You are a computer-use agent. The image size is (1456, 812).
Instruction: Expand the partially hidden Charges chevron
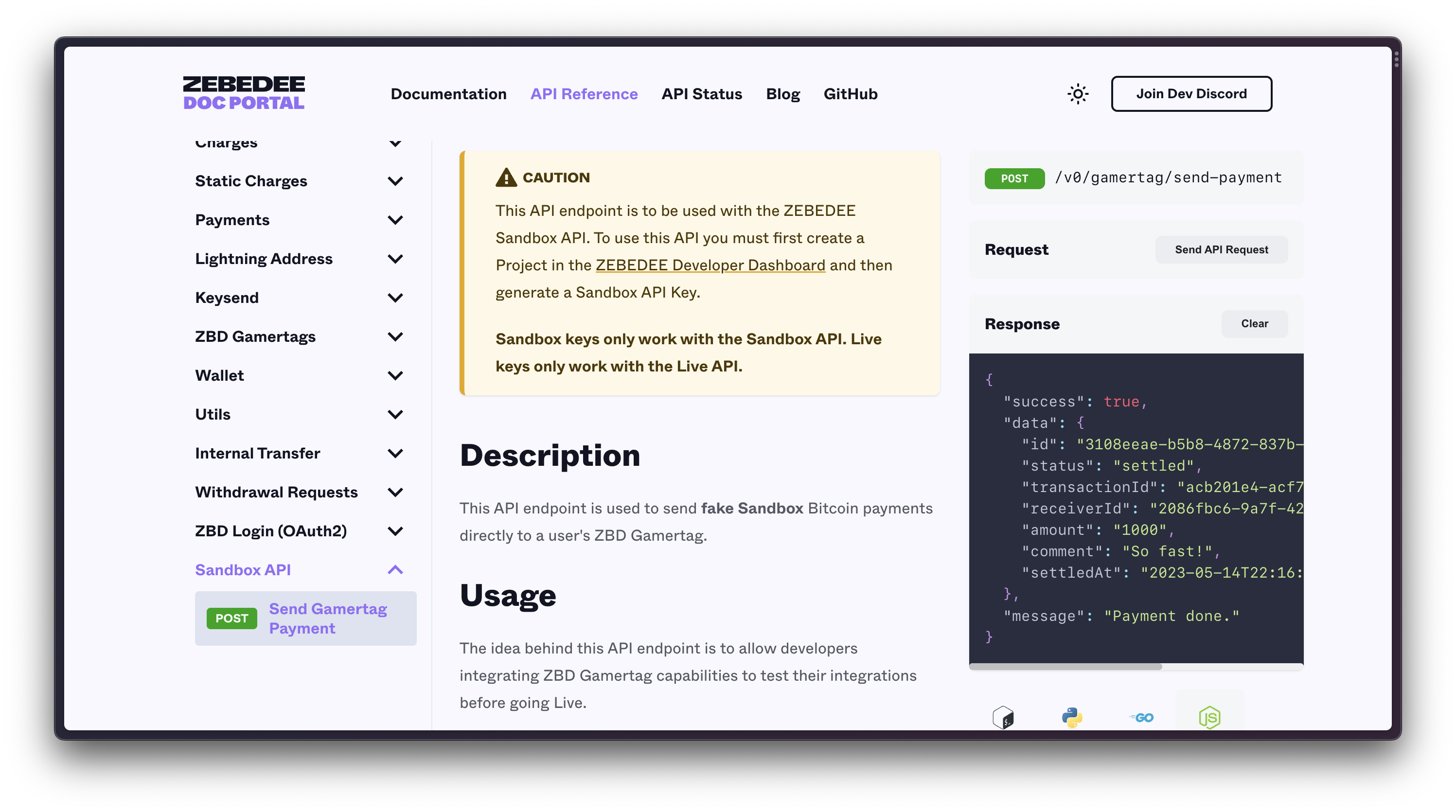(395, 143)
